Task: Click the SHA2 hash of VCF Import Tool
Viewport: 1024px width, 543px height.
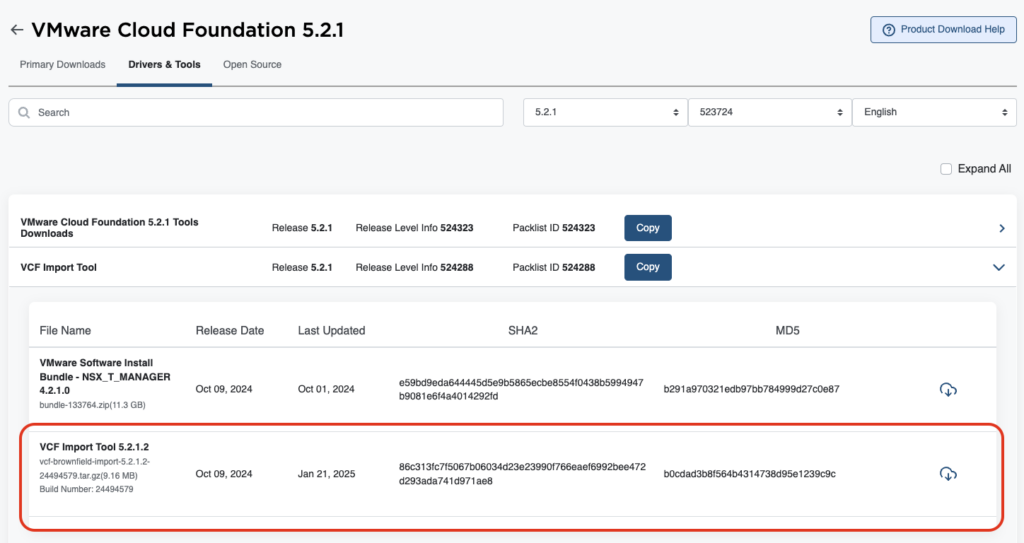Action: tap(522, 474)
